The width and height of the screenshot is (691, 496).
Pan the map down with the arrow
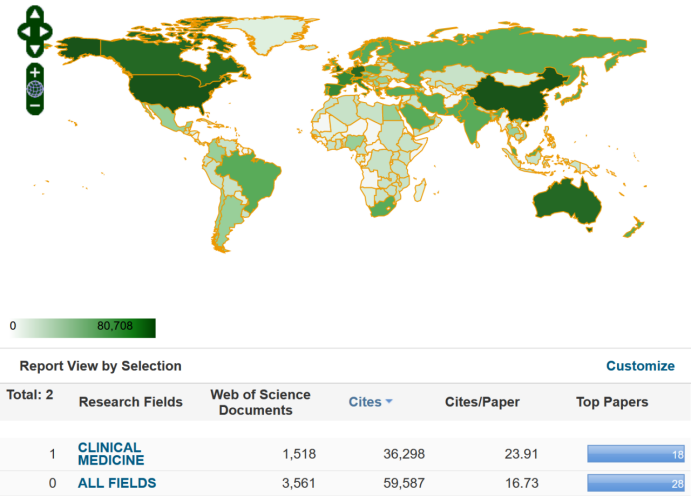pyautogui.click(x=35, y=48)
